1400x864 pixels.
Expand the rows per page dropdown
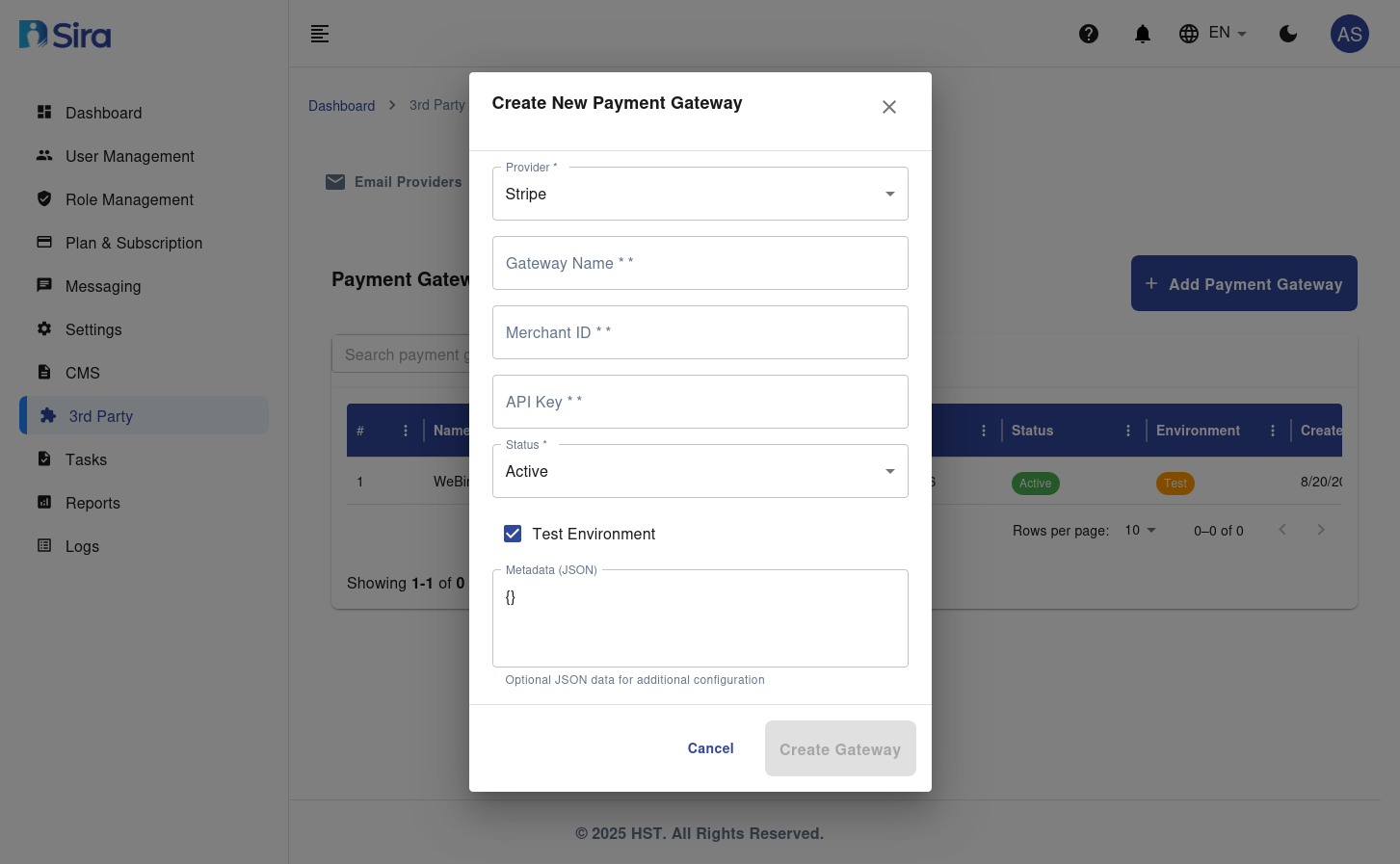click(1141, 531)
